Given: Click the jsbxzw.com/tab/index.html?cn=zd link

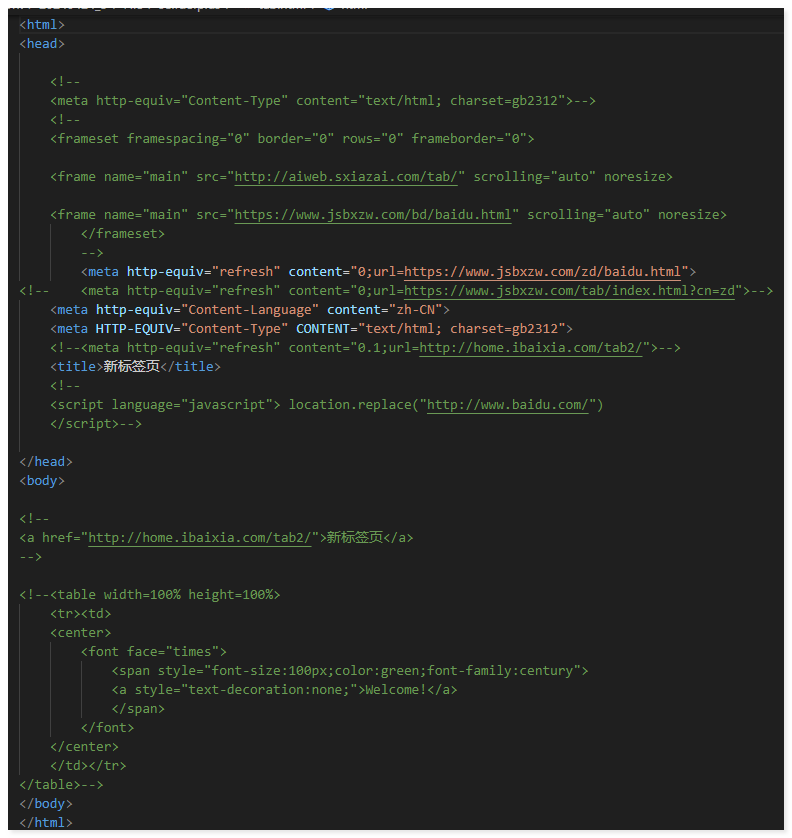Looking at the screenshot, I should click(569, 291).
